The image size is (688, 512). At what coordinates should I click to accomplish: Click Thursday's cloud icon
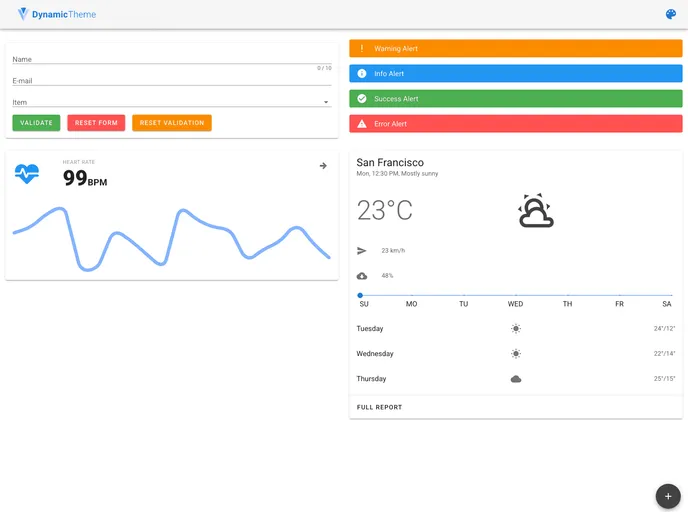516,379
